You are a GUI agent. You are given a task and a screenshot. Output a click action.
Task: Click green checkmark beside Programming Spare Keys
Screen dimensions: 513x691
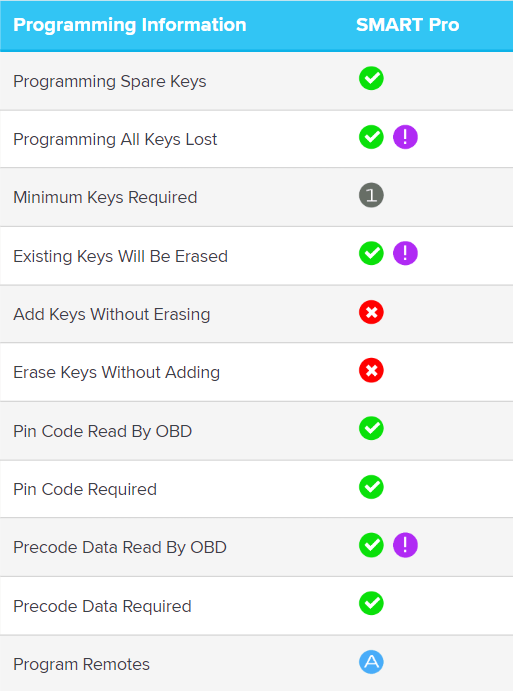[x=371, y=78]
